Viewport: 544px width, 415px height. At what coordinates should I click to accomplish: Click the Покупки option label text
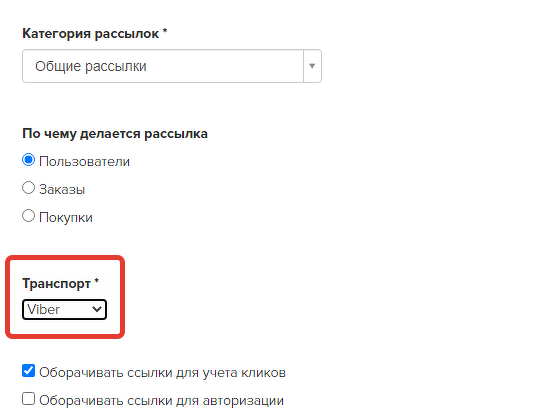[66, 218]
